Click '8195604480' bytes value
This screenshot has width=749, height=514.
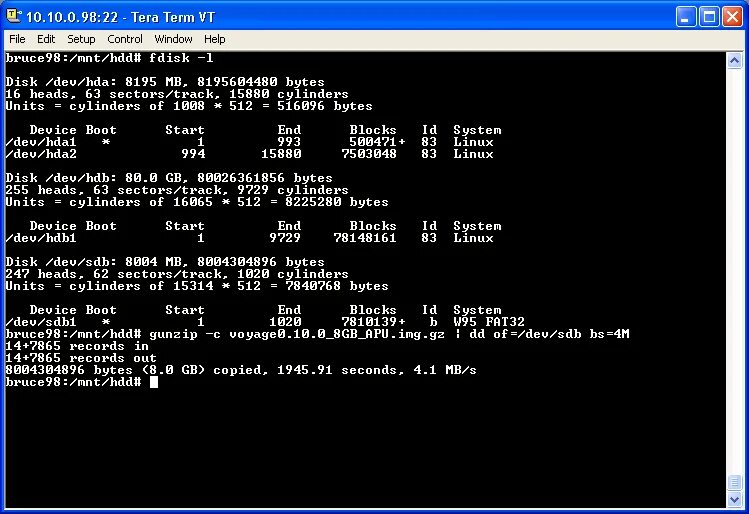coord(237,82)
